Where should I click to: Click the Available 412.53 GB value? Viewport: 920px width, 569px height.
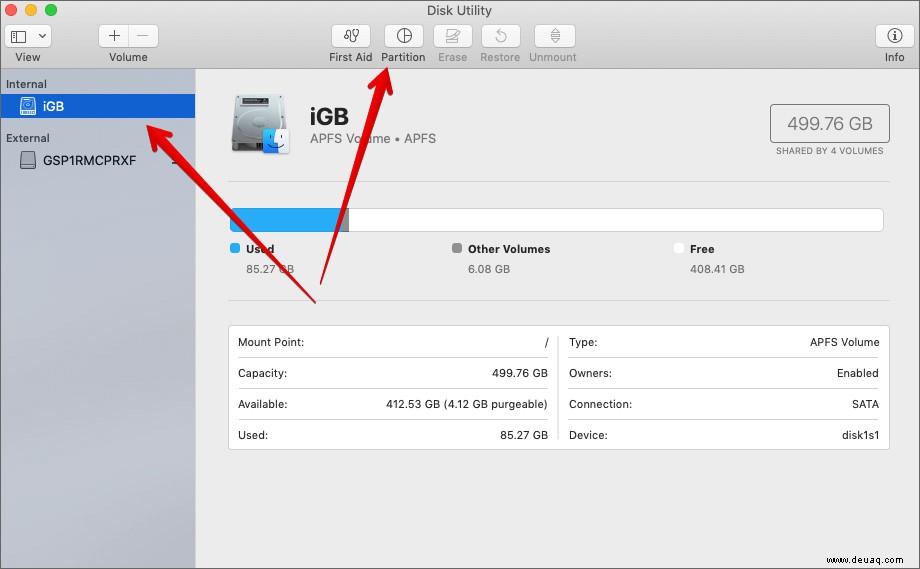point(466,404)
